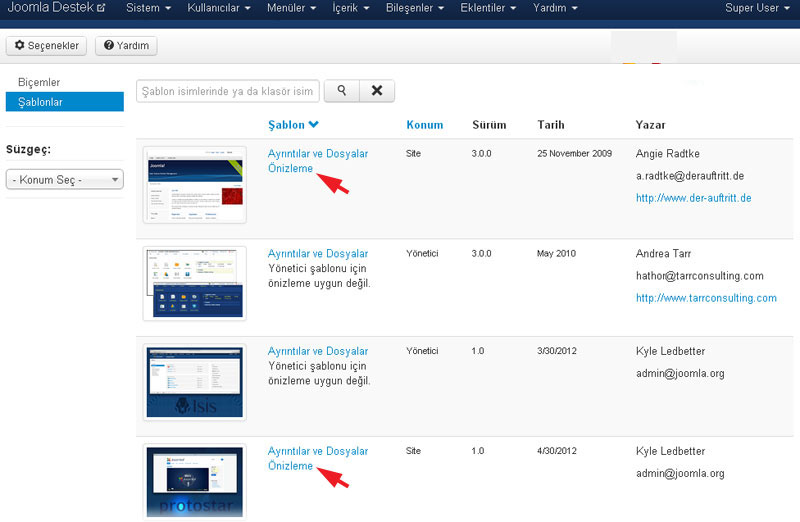Click the May 2010 date cell
This screenshot has width=800, height=522.
pos(556,254)
